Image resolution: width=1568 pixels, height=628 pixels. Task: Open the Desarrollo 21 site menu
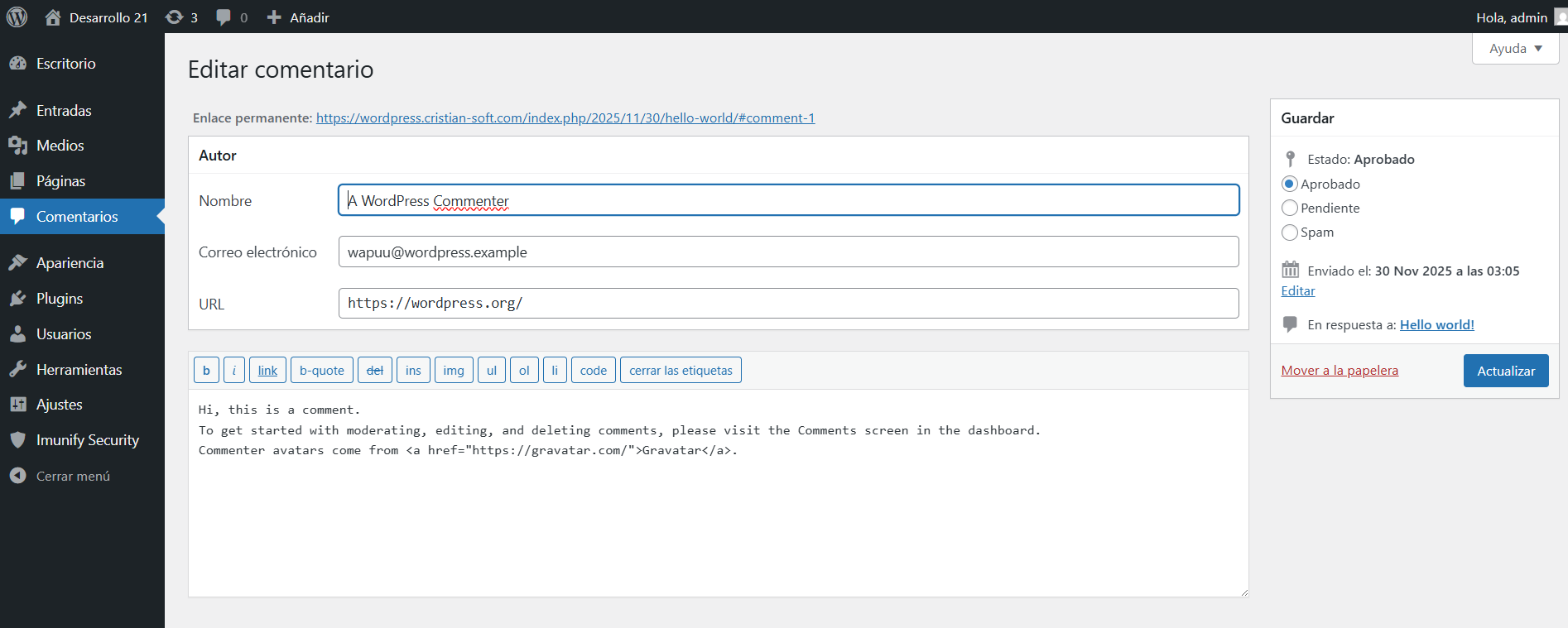pos(108,17)
